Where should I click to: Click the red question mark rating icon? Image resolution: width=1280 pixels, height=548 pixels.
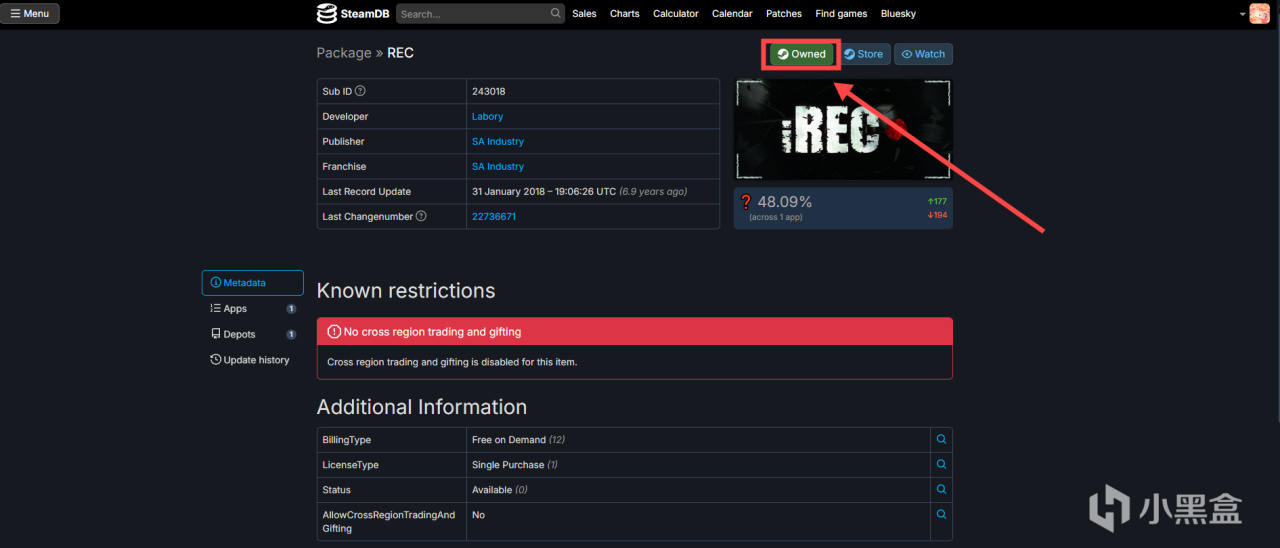point(745,203)
